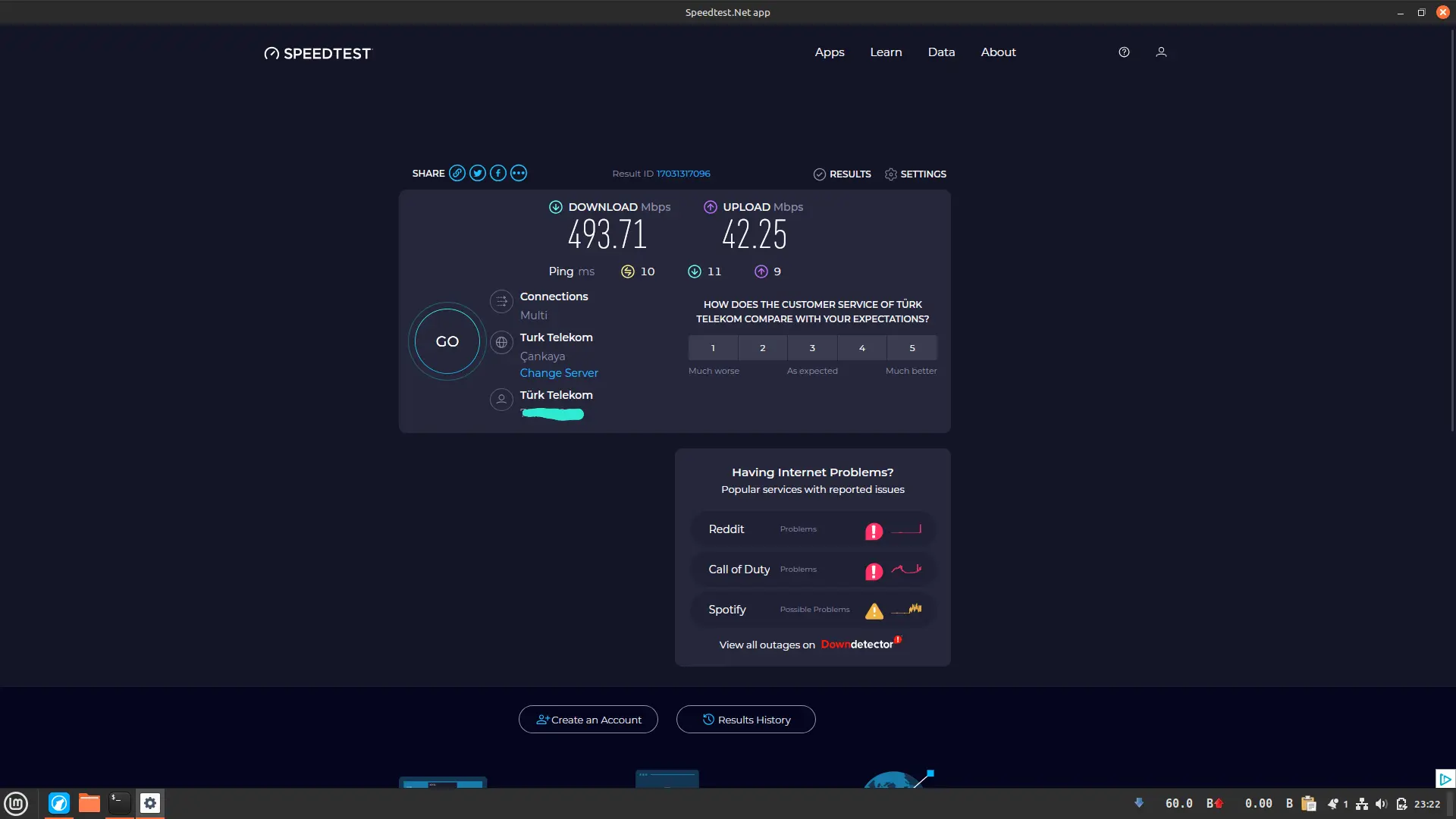Open Result ID 17031317096 link
Screen dimensions: 1456x819
pyautogui.click(x=683, y=174)
